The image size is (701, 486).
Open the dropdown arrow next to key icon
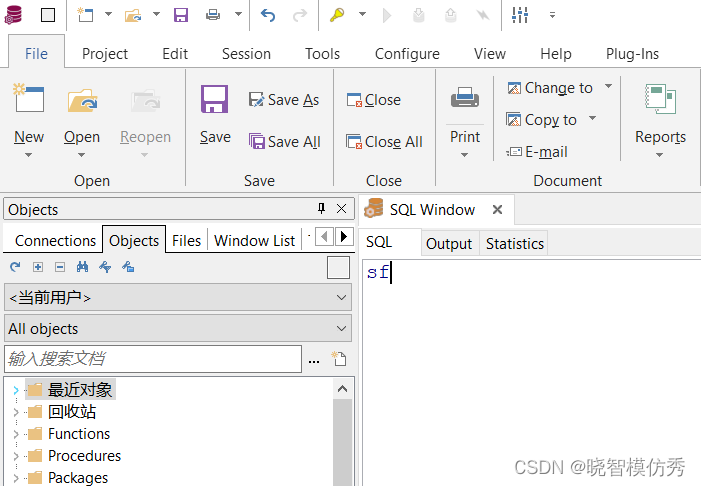(x=362, y=14)
